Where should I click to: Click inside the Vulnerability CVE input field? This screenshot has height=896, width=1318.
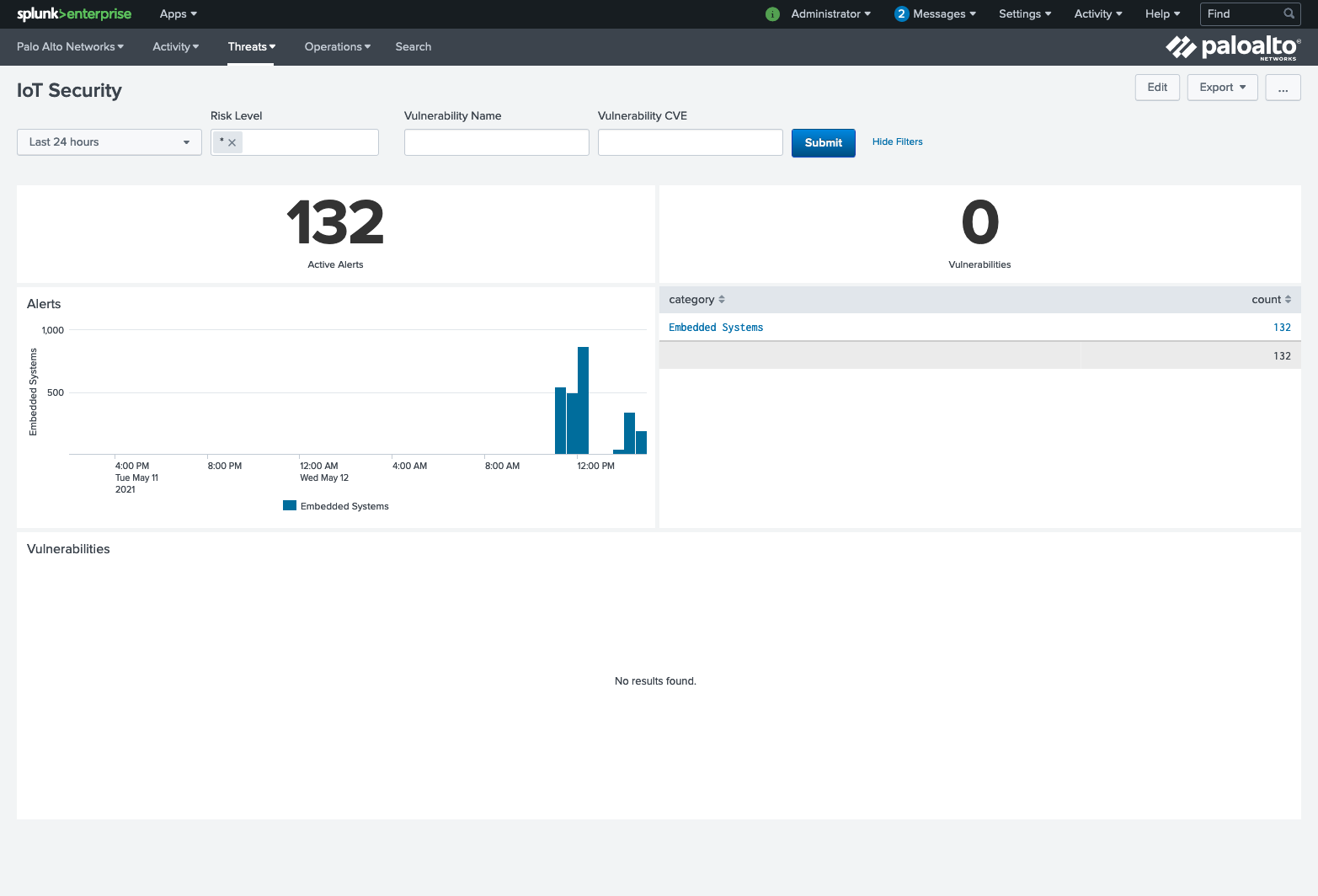click(x=690, y=141)
